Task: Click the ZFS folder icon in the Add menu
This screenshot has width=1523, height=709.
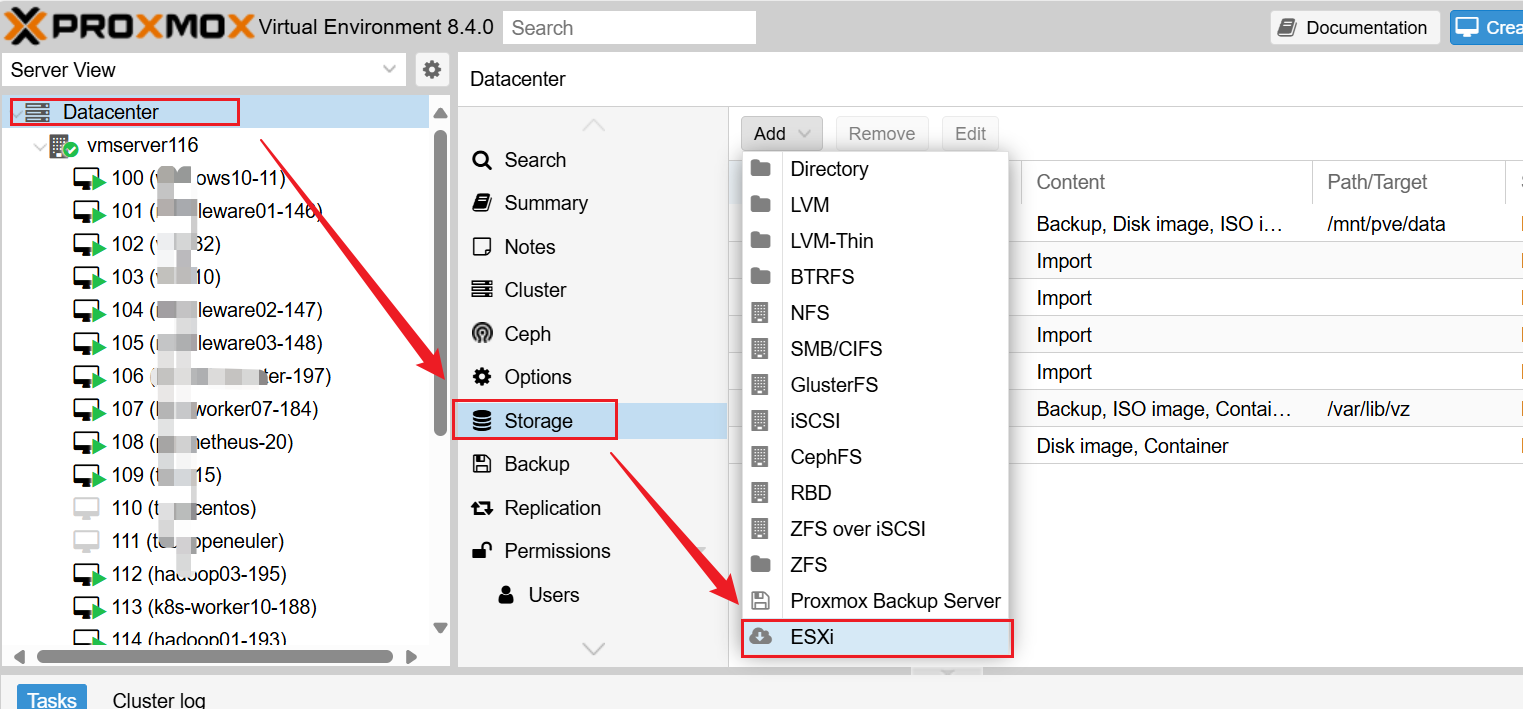Action: pyautogui.click(x=761, y=565)
